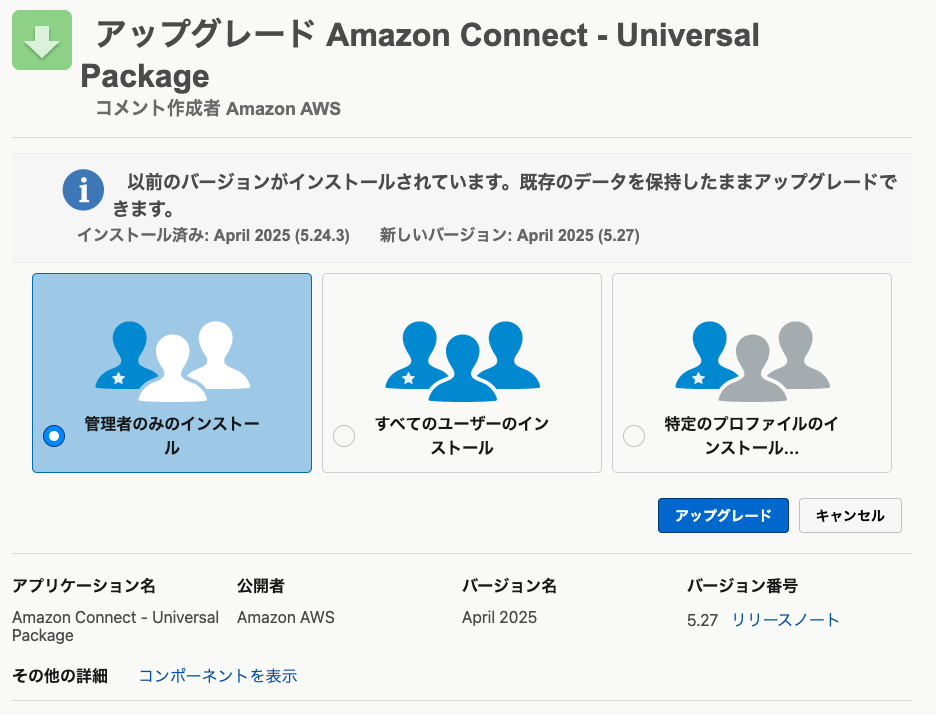Screen dimensions: 936x715
Task: Select すべてのユーザーのインストール radio button
Action: 344,436
